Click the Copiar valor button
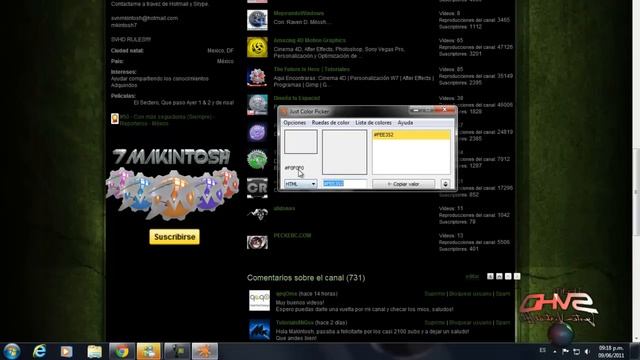This screenshot has width=640, height=360. [403, 184]
